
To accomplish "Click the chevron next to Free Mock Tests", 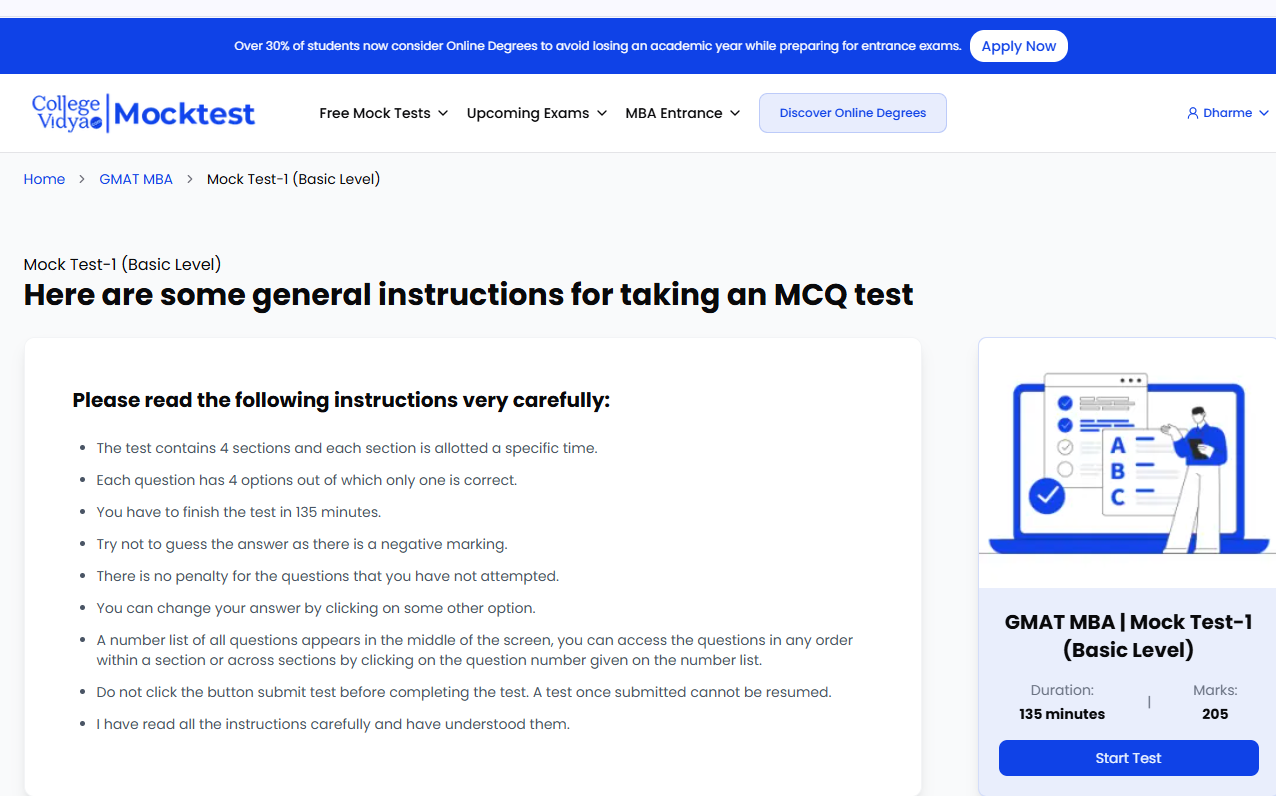I will coord(443,113).
